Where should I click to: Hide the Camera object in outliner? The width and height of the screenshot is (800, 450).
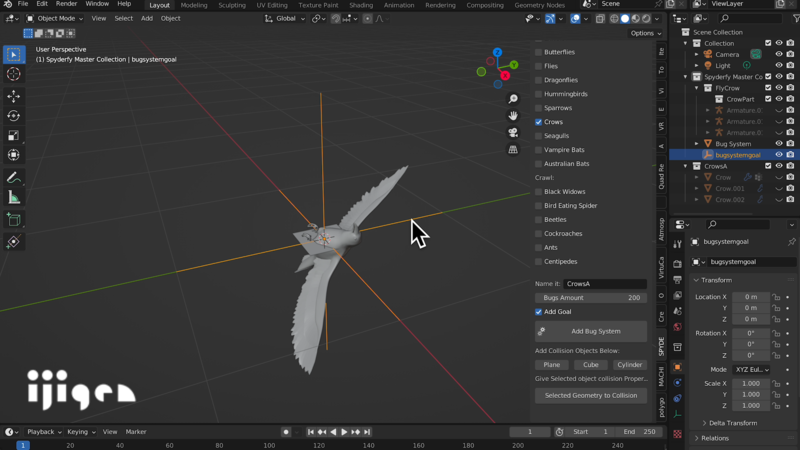click(x=779, y=54)
